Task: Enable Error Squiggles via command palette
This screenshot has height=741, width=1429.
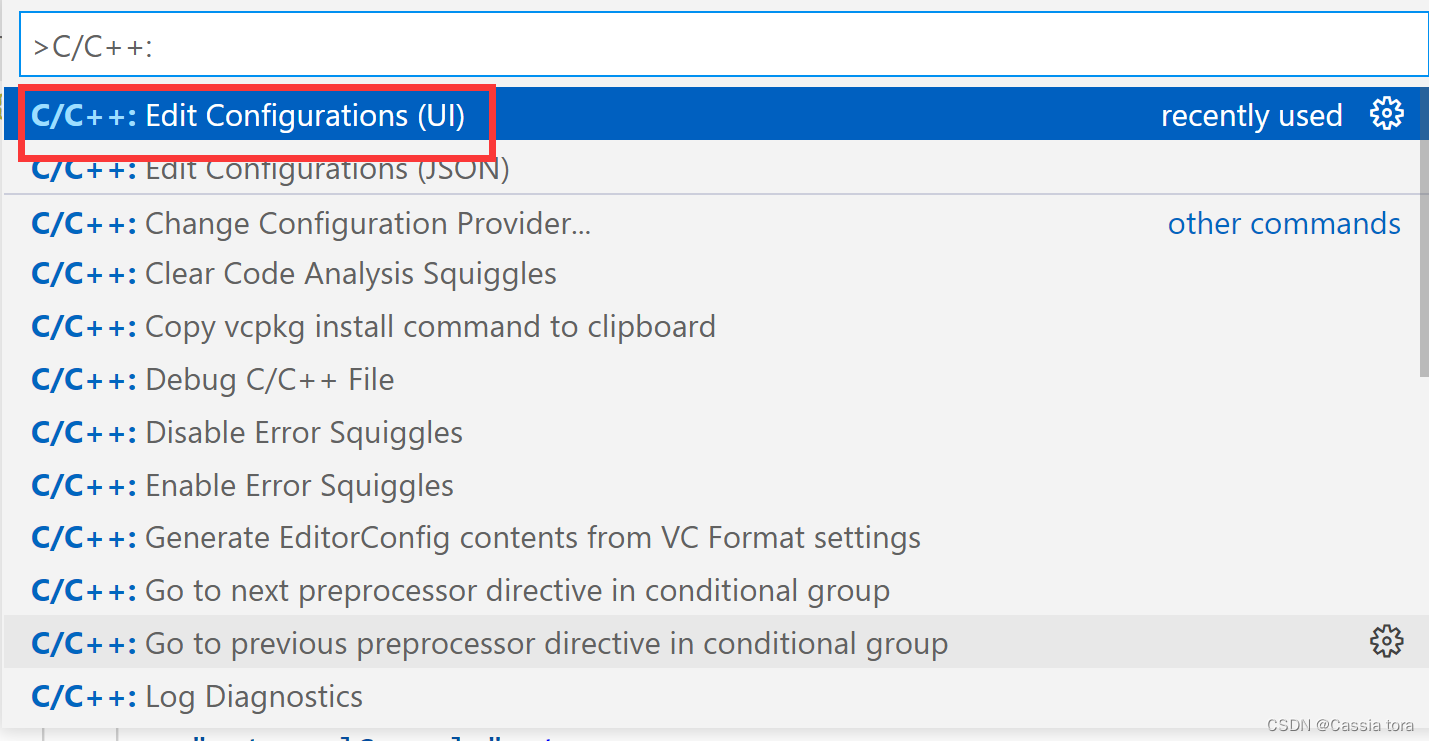Action: (242, 485)
